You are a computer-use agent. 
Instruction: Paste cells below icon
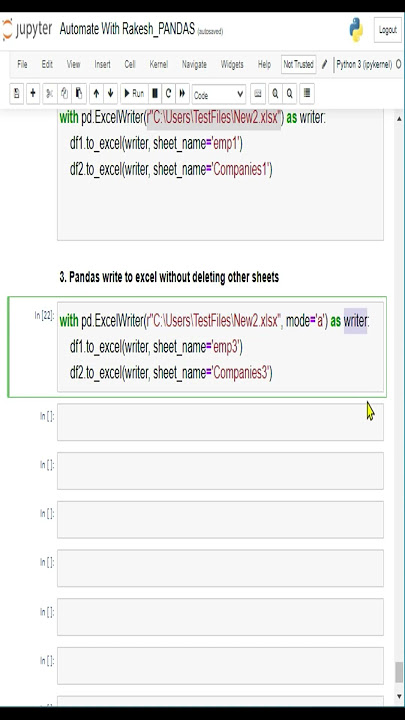[x=79, y=94]
